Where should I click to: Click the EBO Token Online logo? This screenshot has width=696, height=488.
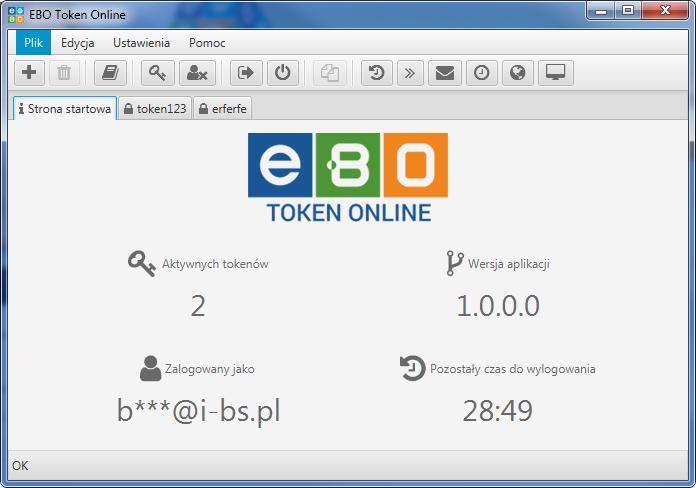click(348, 178)
